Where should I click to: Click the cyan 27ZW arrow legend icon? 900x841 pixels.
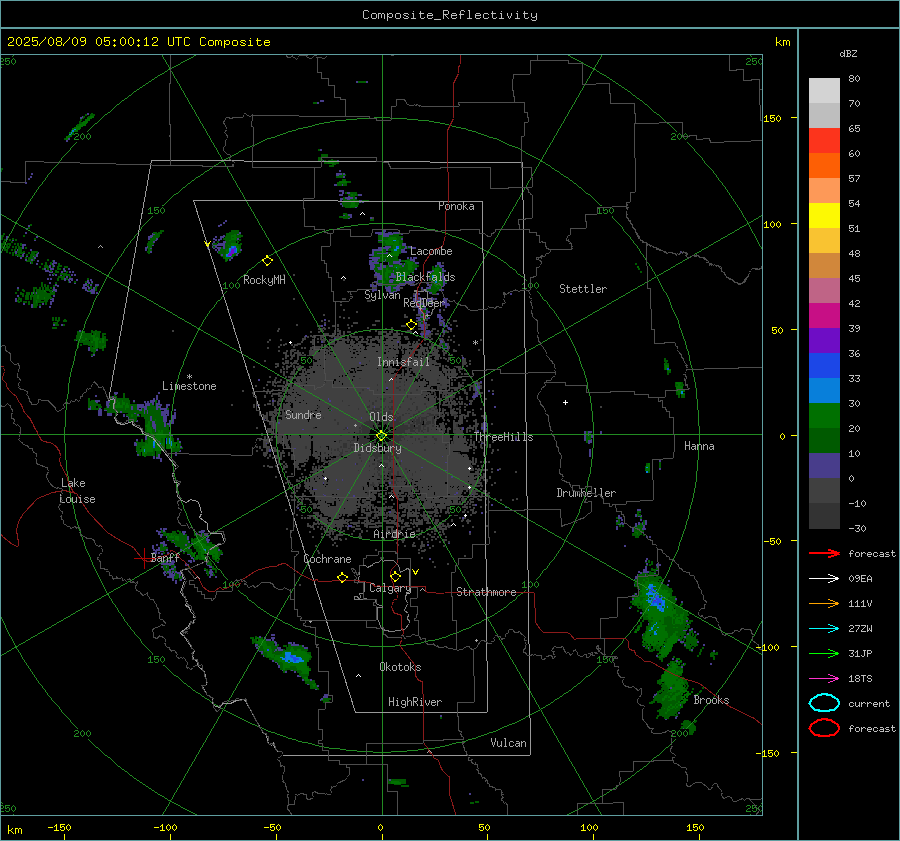pyautogui.click(x=824, y=629)
